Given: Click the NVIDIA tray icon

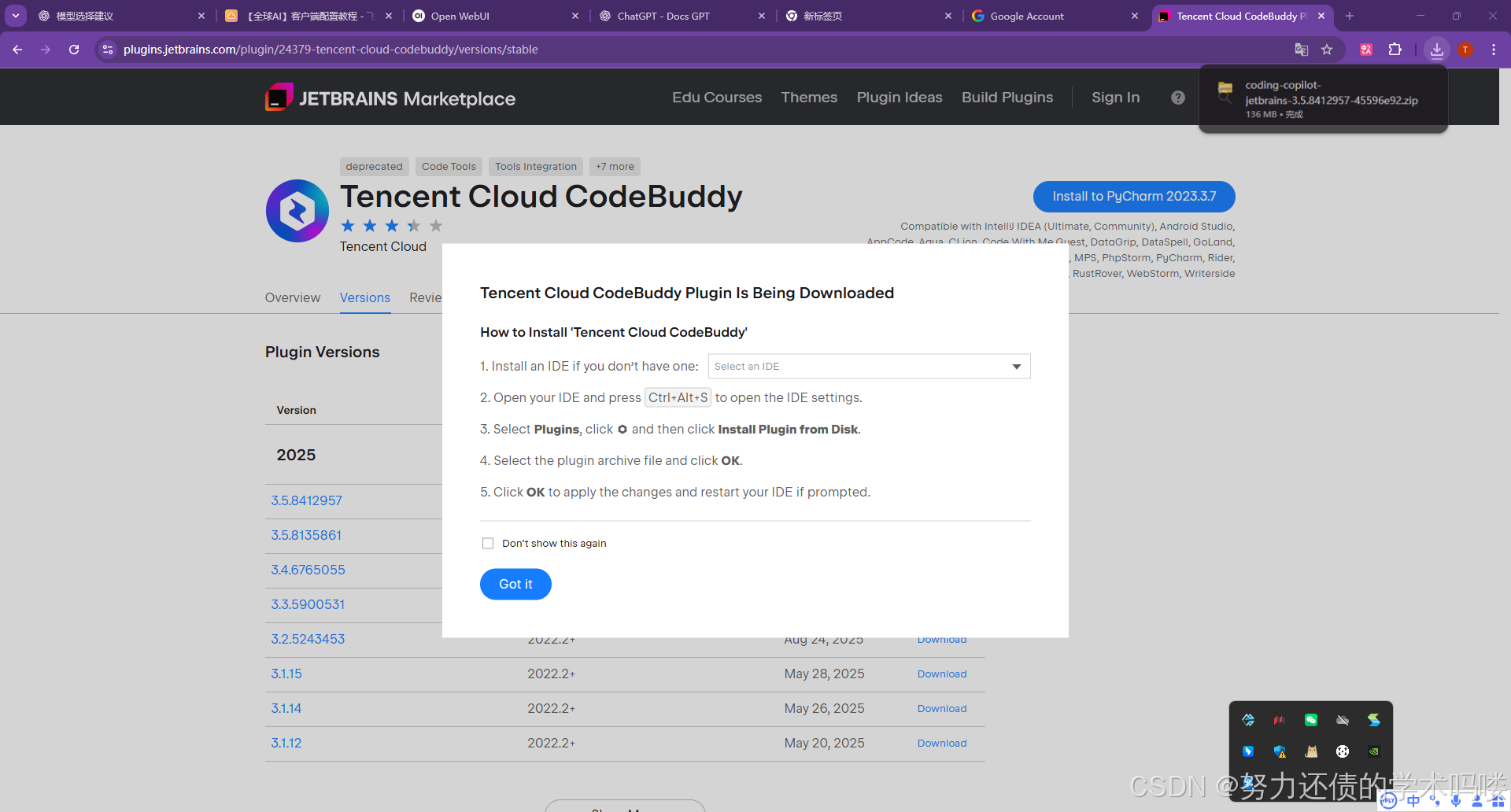Looking at the screenshot, I should click(x=1374, y=751).
